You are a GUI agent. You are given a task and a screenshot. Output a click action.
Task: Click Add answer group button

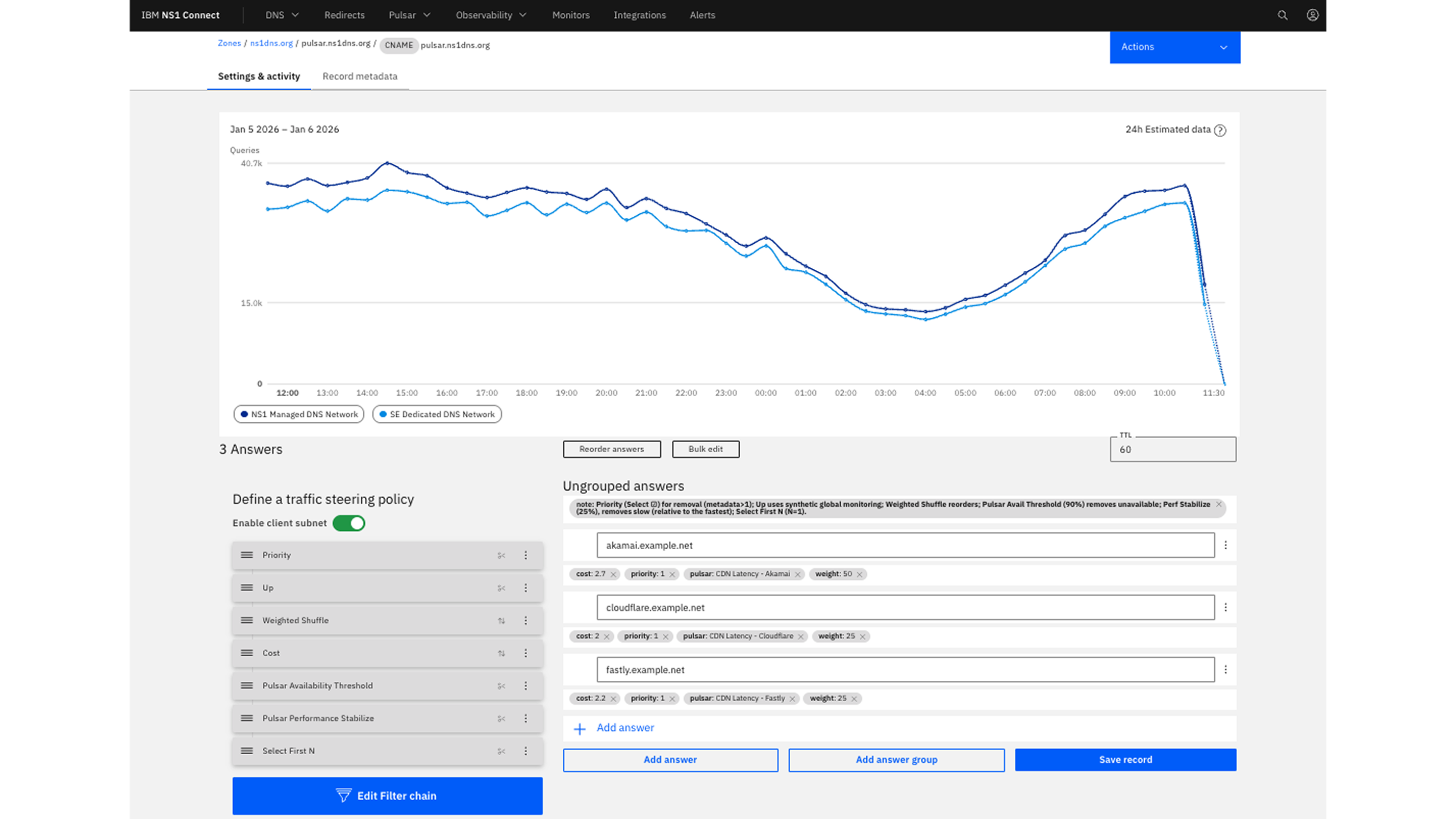click(x=896, y=760)
